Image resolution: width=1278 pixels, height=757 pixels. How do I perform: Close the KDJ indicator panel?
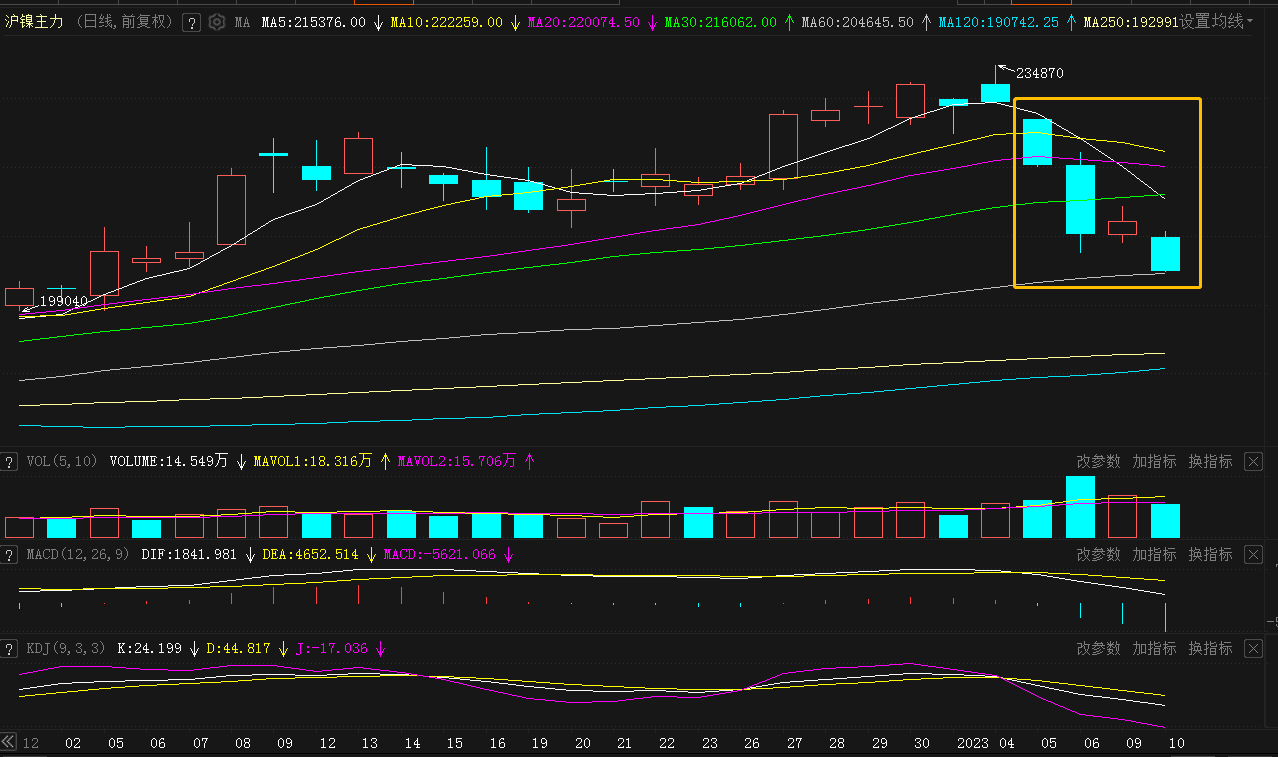coord(1253,648)
